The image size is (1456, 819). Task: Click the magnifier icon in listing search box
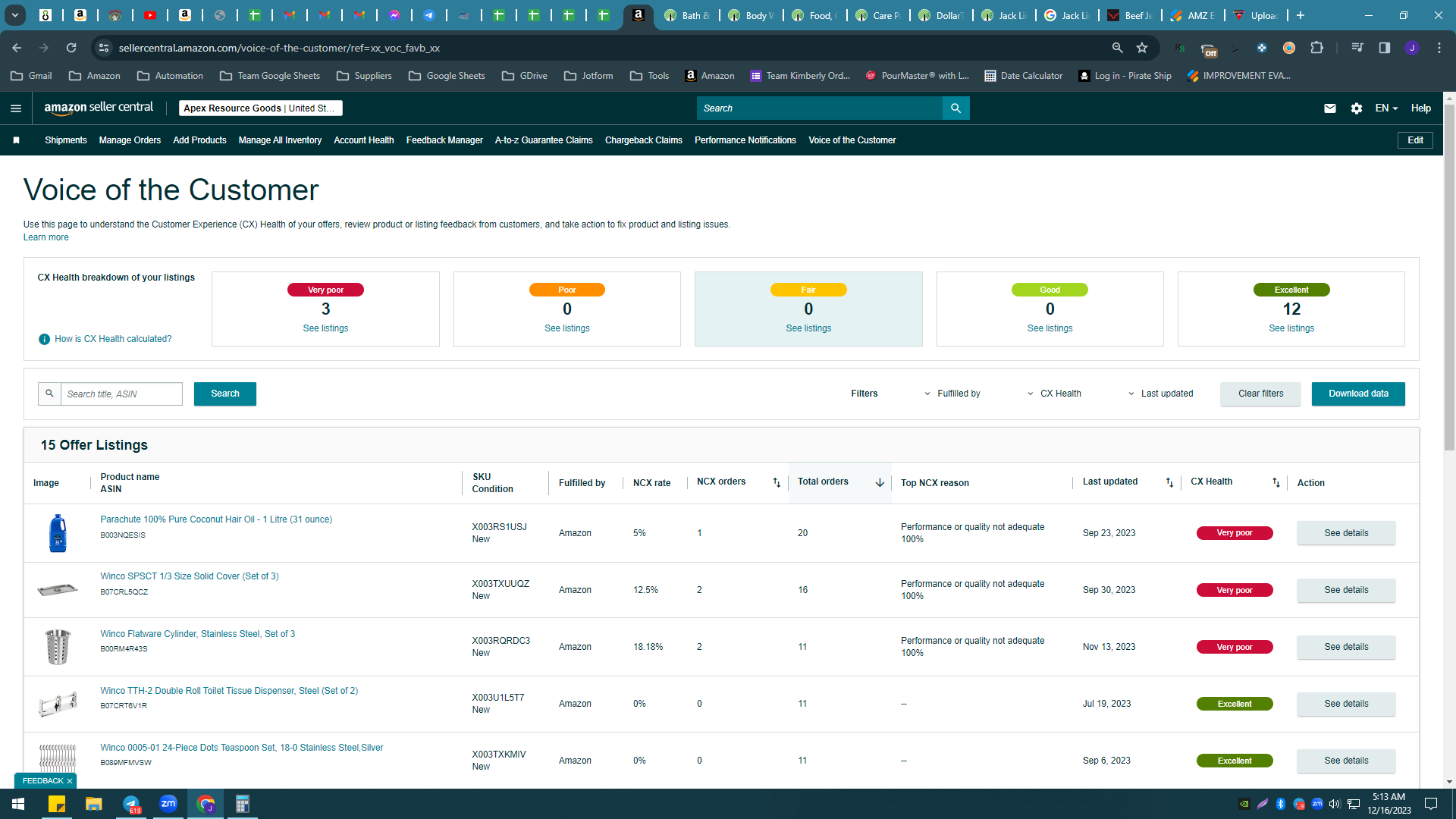click(x=49, y=394)
